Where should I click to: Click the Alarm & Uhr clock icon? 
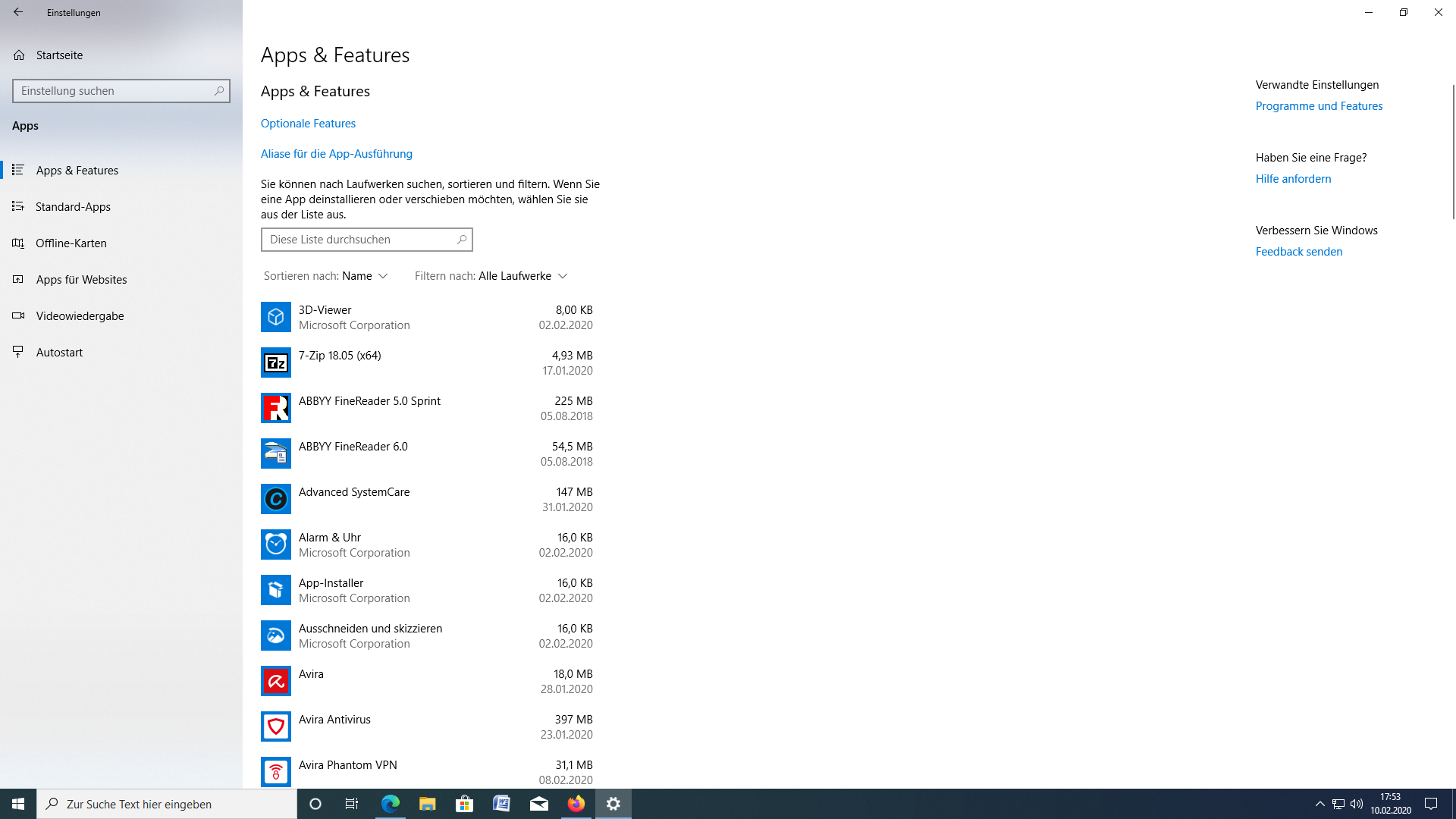(276, 544)
